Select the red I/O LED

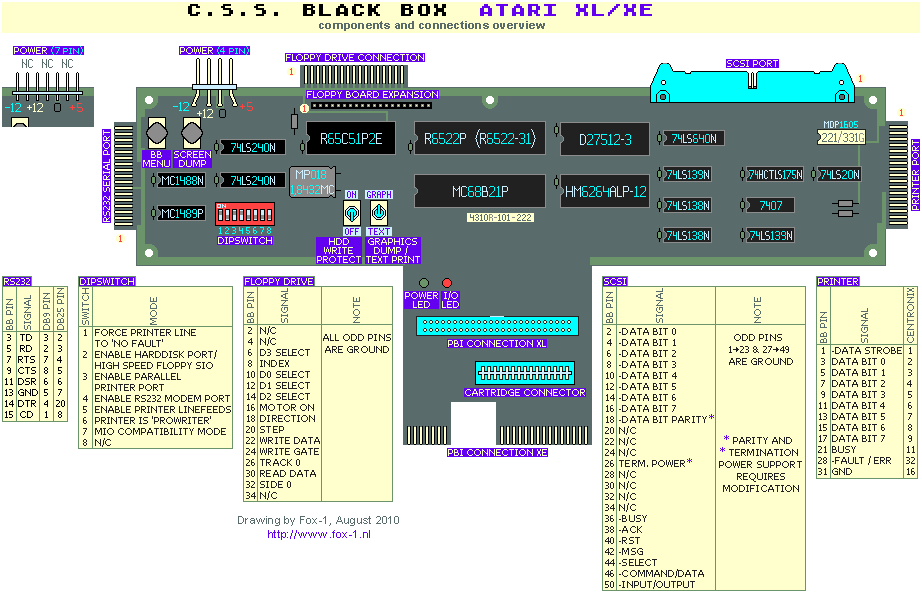pos(447,284)
